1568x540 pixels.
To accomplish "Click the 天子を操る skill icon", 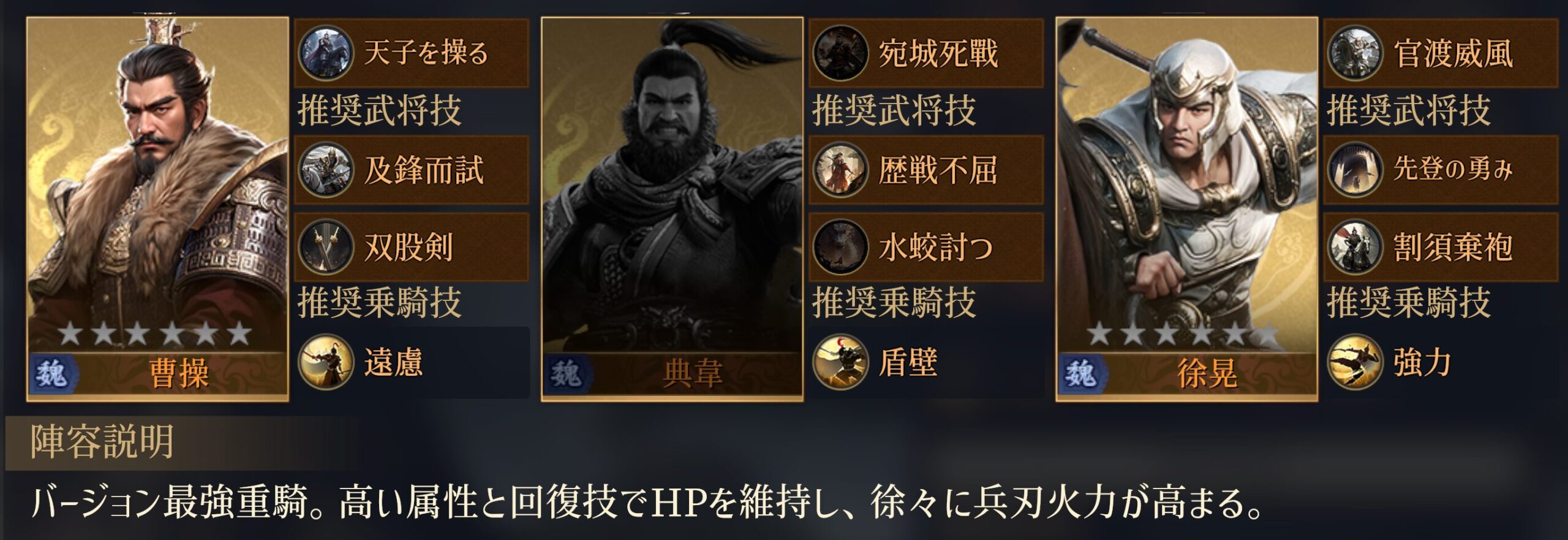I will coord(325,53).
